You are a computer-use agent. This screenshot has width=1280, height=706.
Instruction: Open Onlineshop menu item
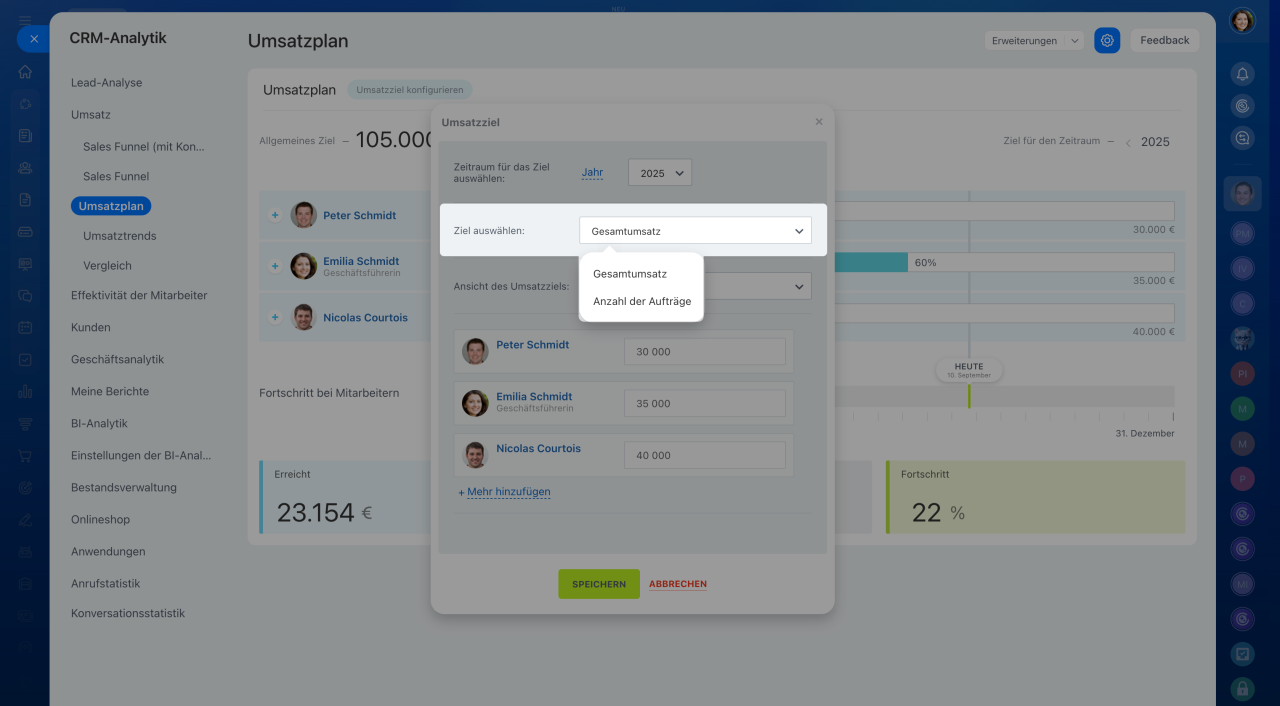tap(100, 519)
